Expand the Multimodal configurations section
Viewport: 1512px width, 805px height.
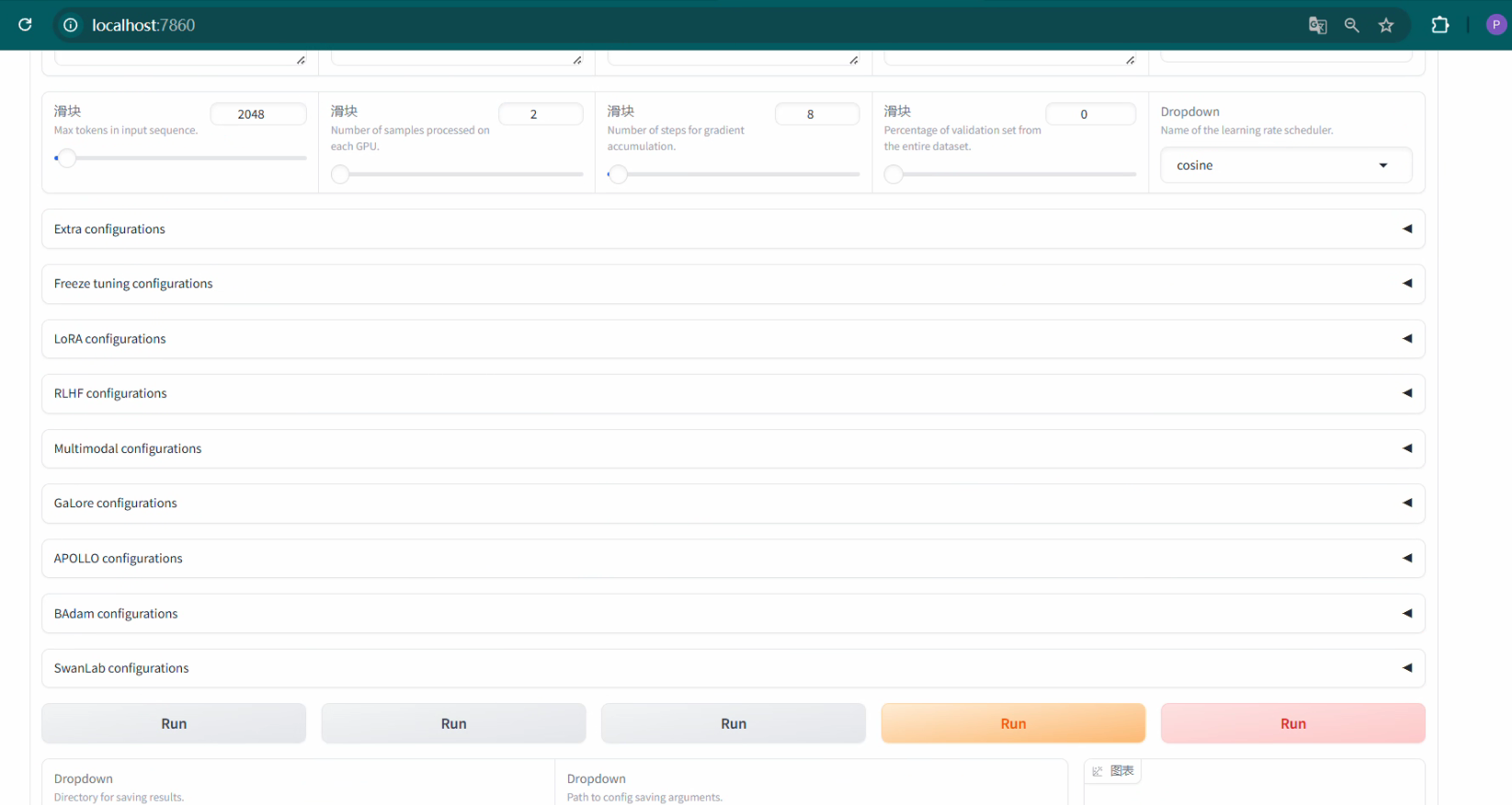[733, 448]
